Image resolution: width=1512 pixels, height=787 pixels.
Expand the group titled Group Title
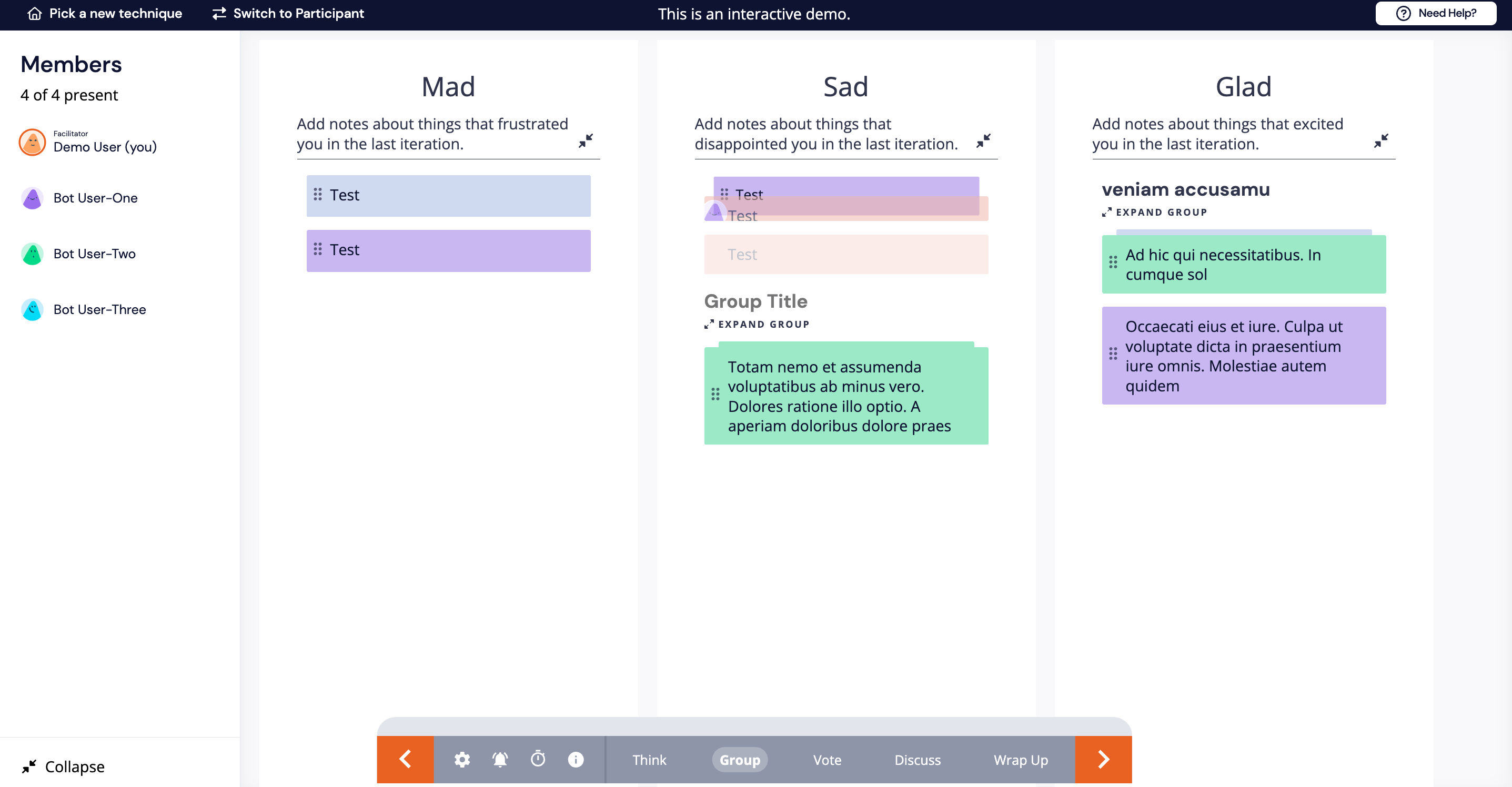pos(757,324)
